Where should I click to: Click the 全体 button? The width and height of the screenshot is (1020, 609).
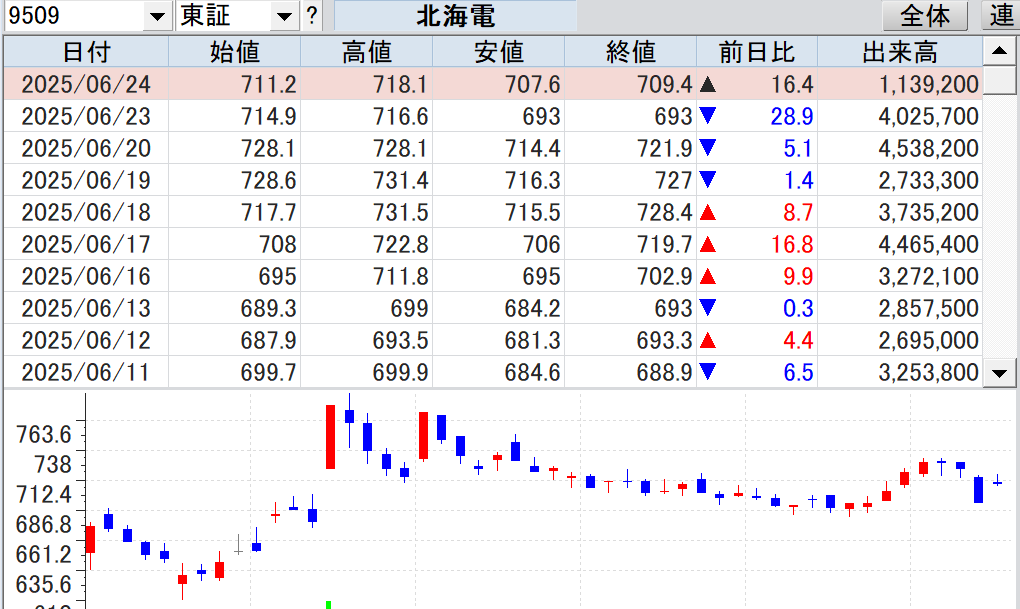(925, 16)
